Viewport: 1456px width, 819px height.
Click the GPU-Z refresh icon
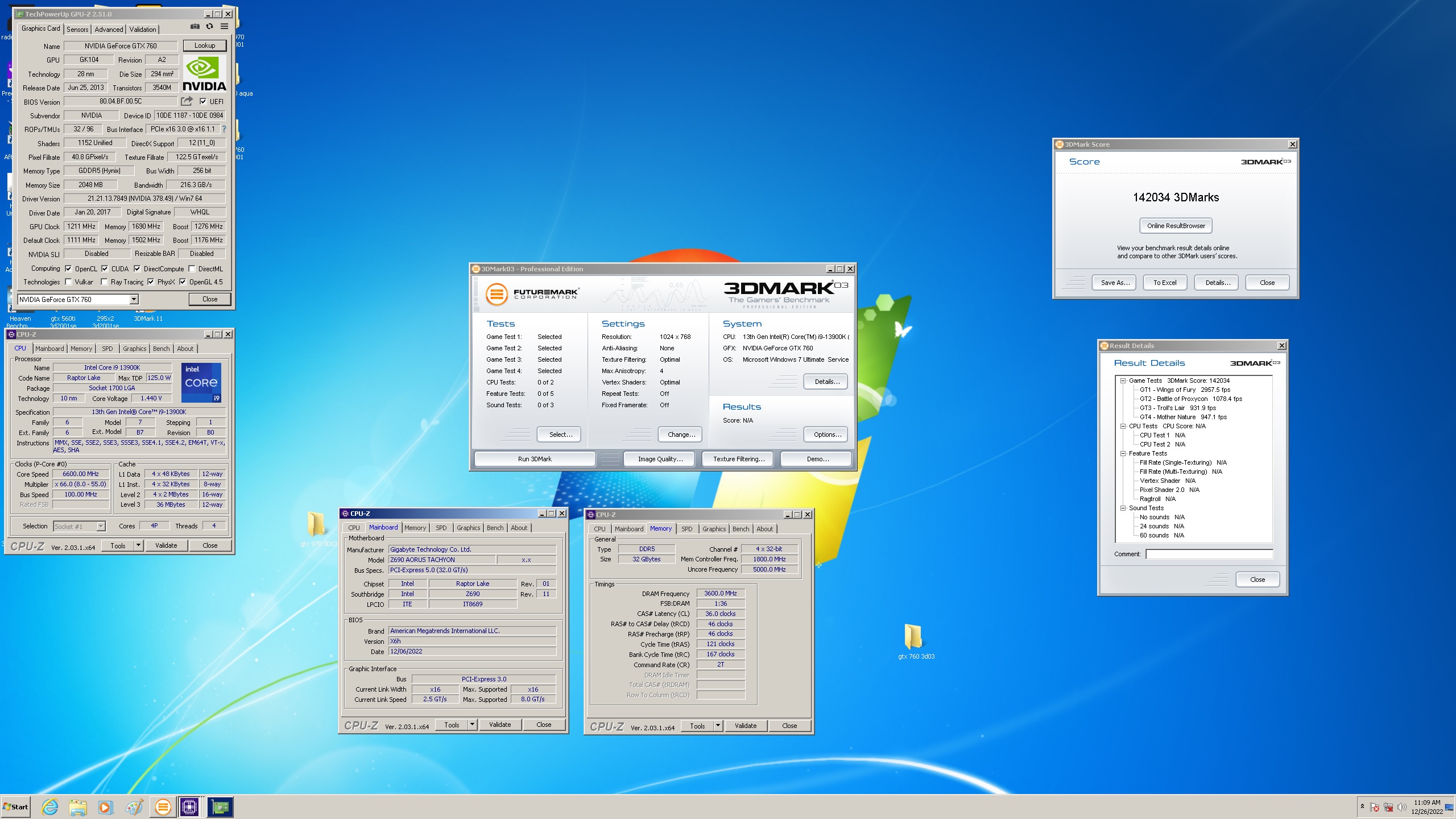tap(209, 26)
